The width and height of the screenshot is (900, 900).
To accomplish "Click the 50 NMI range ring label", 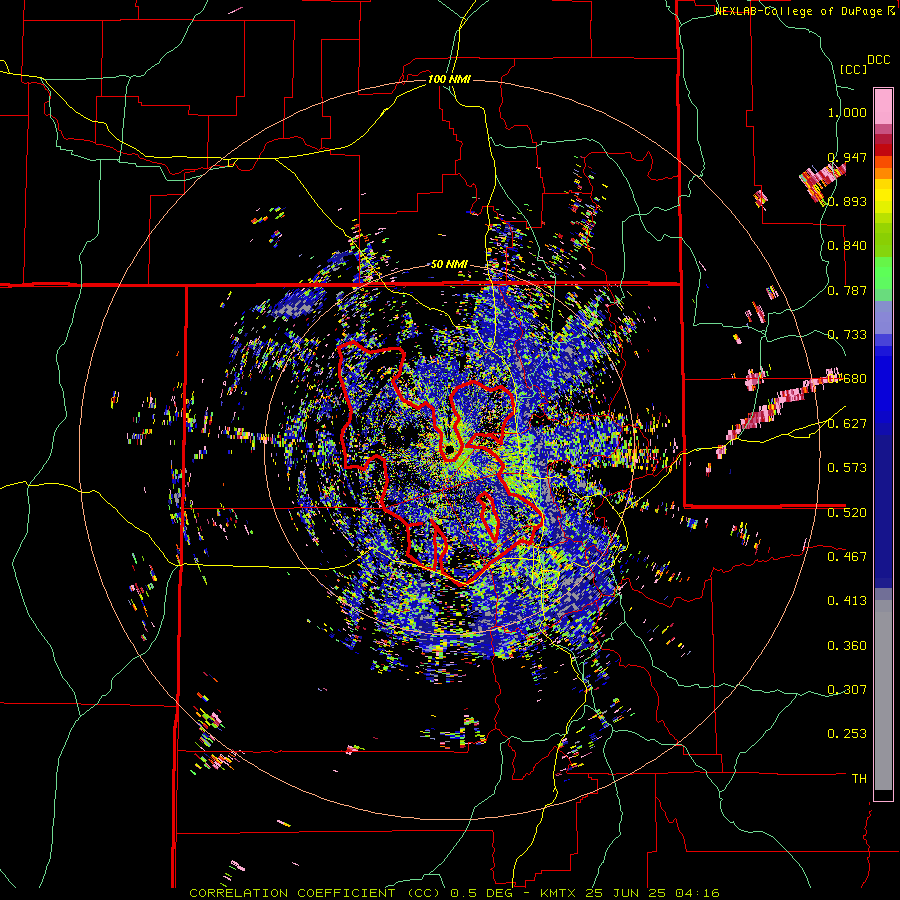I will coord(449,265).
